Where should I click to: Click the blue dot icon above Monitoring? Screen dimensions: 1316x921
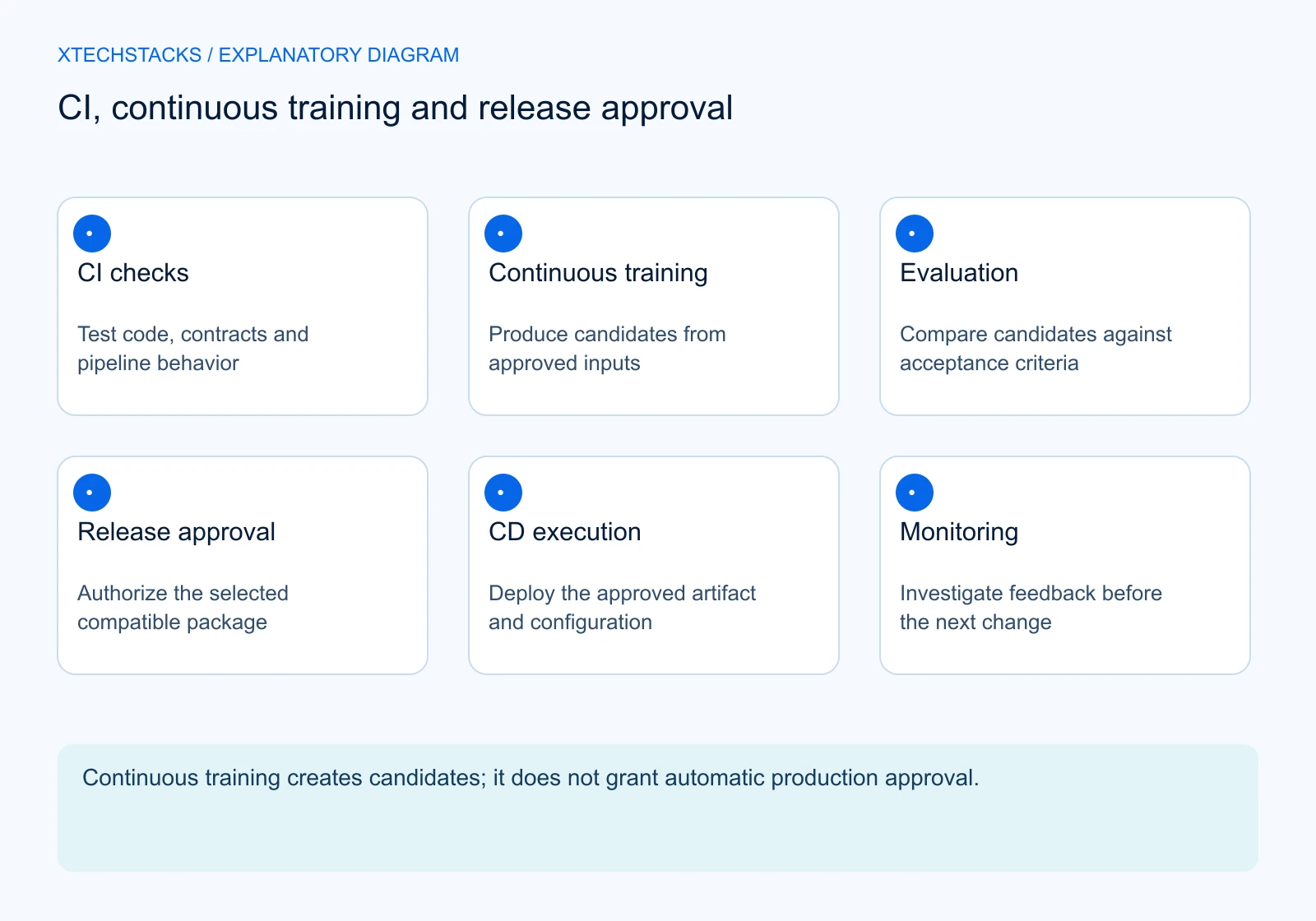point(915,493)
